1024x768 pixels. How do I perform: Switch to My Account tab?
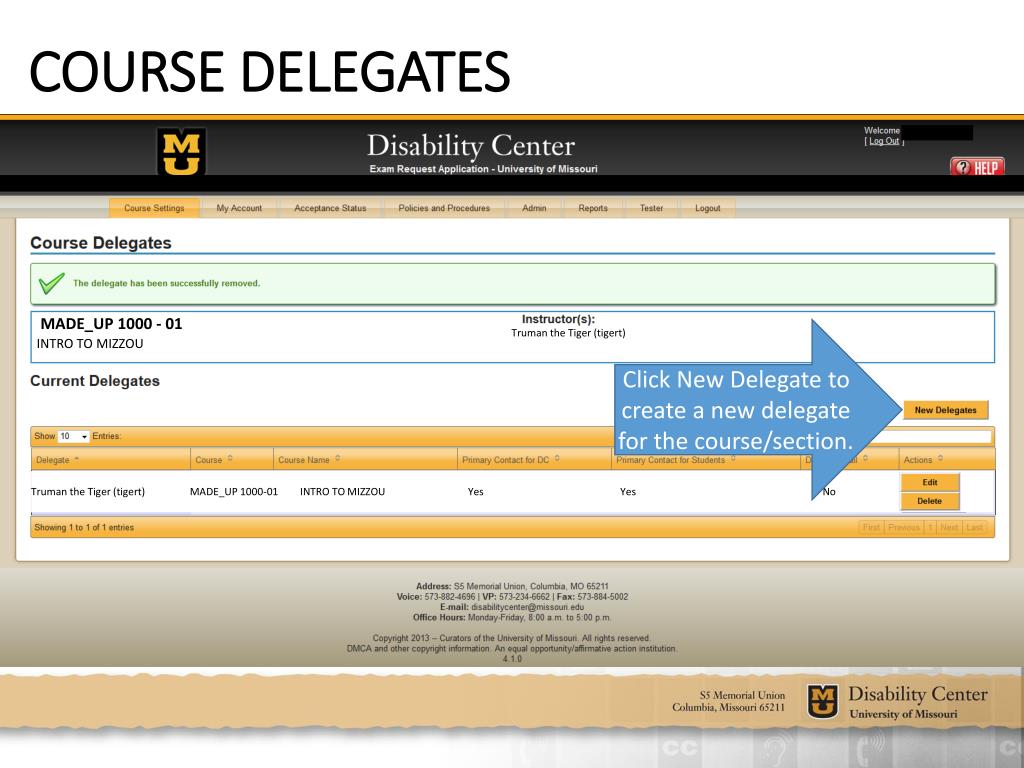point(239,208)
